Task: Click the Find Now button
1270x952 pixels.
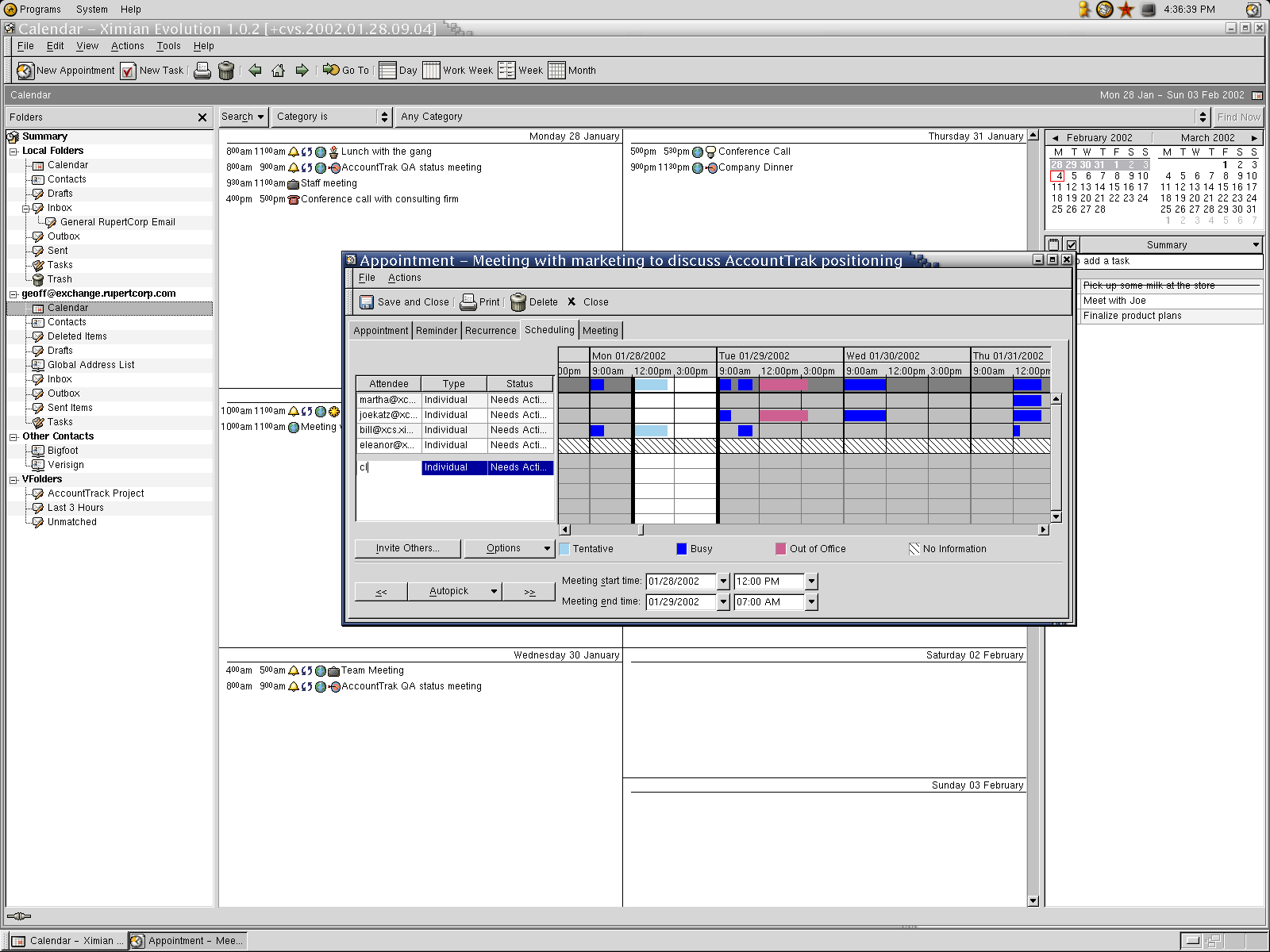Action: tap(1238, 117)
